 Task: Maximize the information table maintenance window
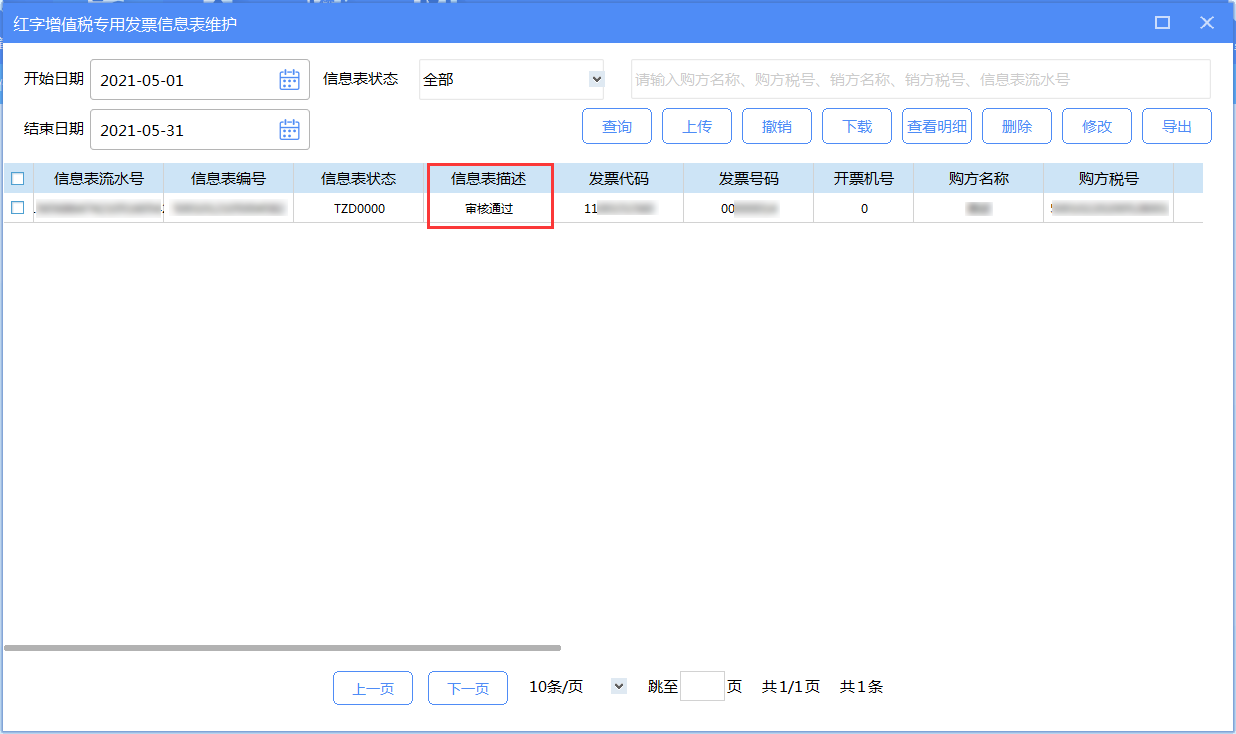click(1162, 23)
